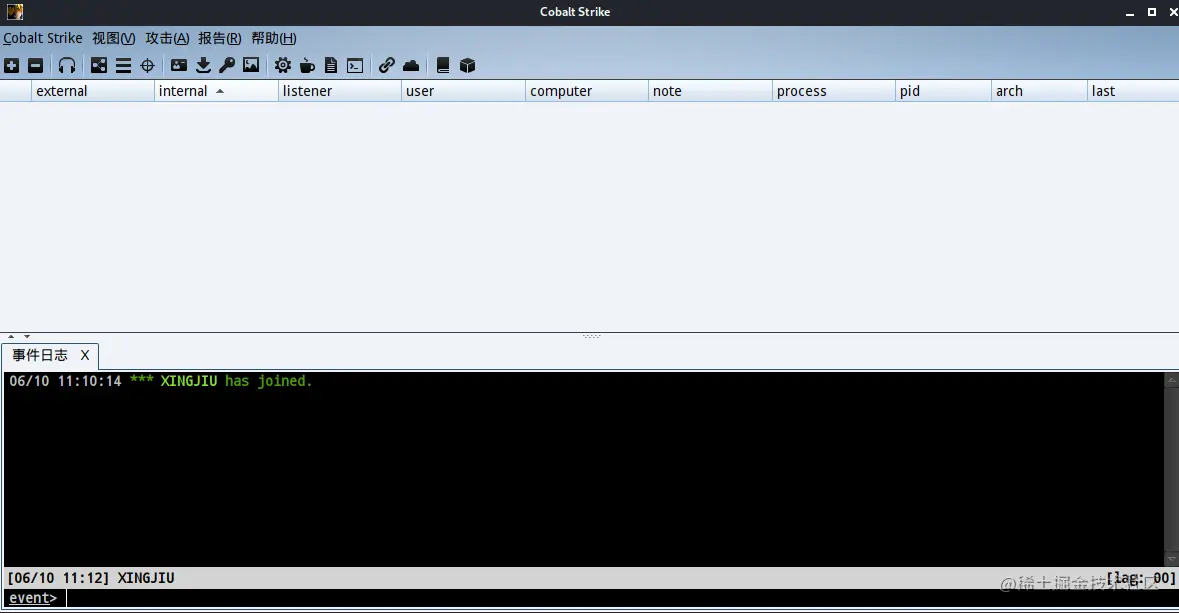Open listeners with the headphones icon
Image resolution: width=1179 pixels, height=613 pixels.
click(67, 65)
